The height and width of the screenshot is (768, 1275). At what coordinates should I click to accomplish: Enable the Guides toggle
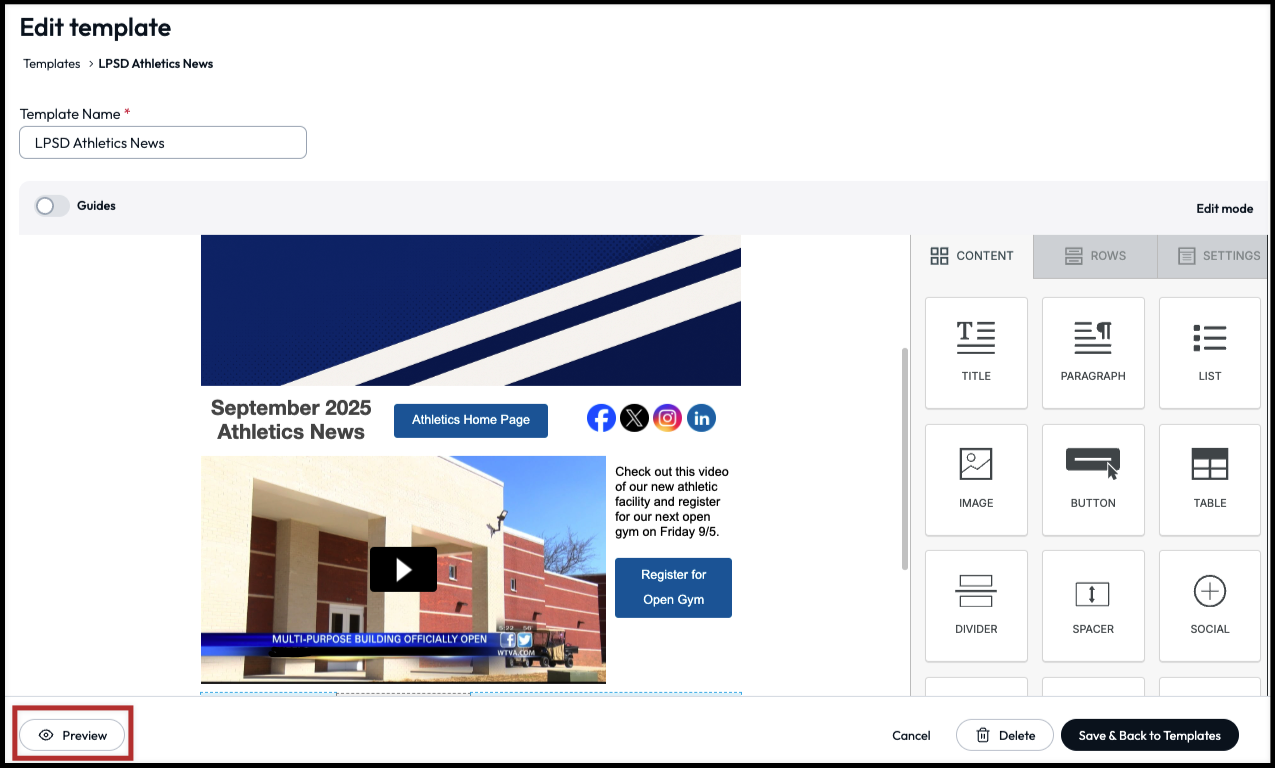tap(52, 206)
